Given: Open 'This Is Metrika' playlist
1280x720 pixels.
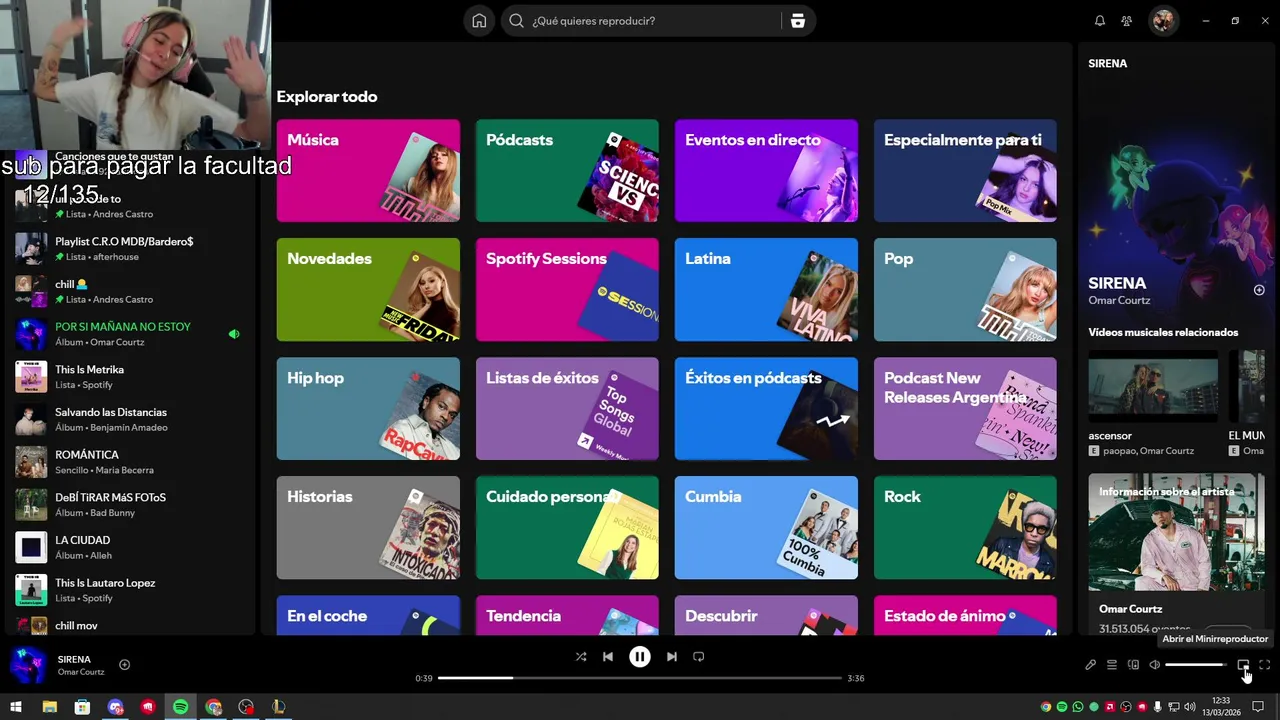Looking at the screenshot, I should tap(130, 377).
